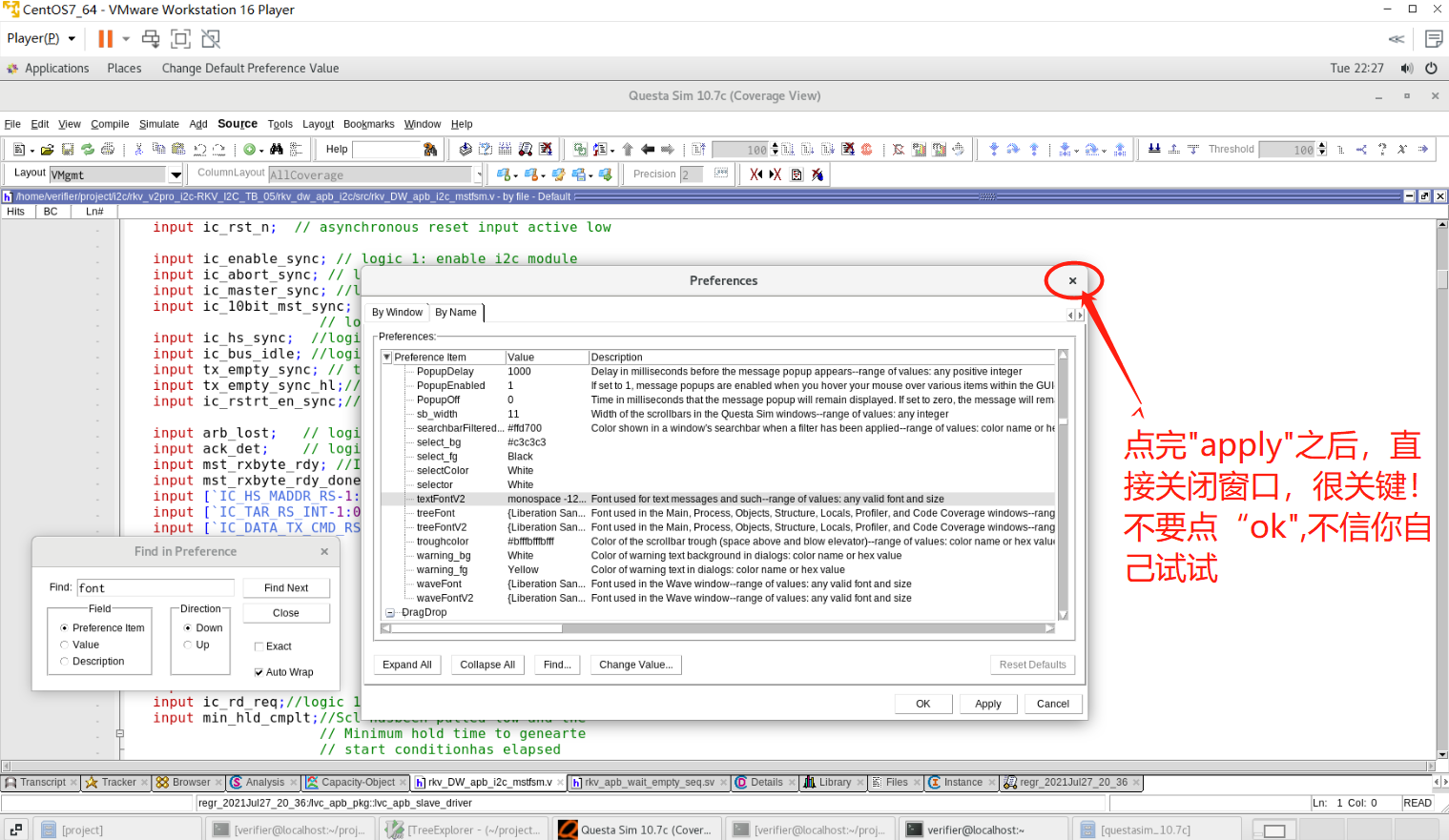This screenshot has width=1449, height=840.
Task: Click the verifier@localhost terminal taskbar item
Action: pyautogui.click(x=983, y=830)
